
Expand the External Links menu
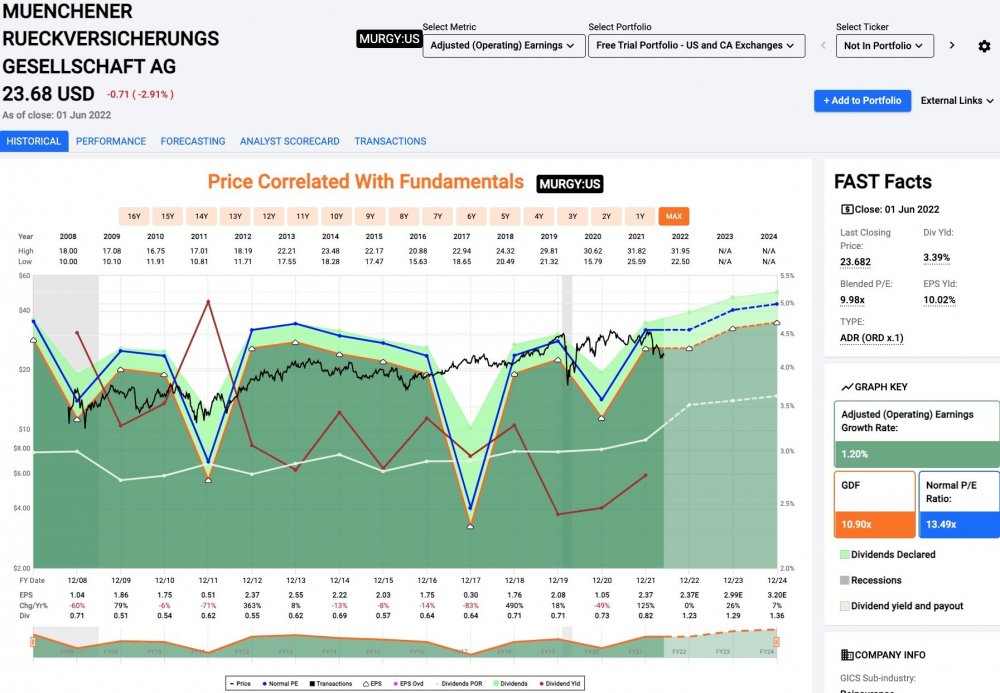pyautogui.click(x=957, y=100)
